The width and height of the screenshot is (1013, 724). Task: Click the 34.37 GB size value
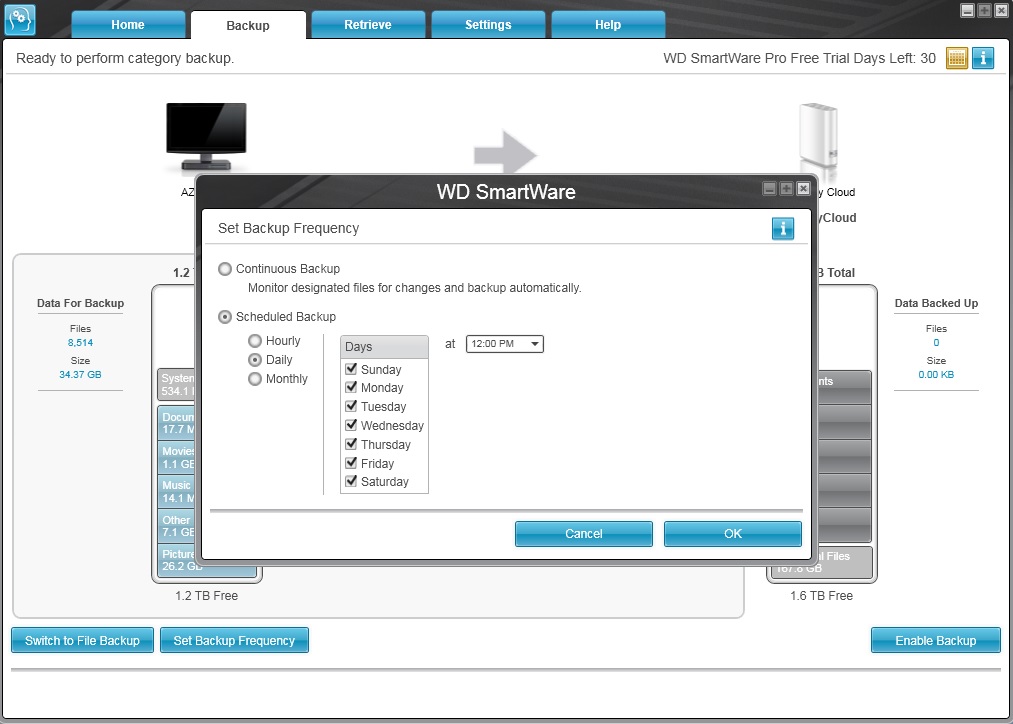80,375
